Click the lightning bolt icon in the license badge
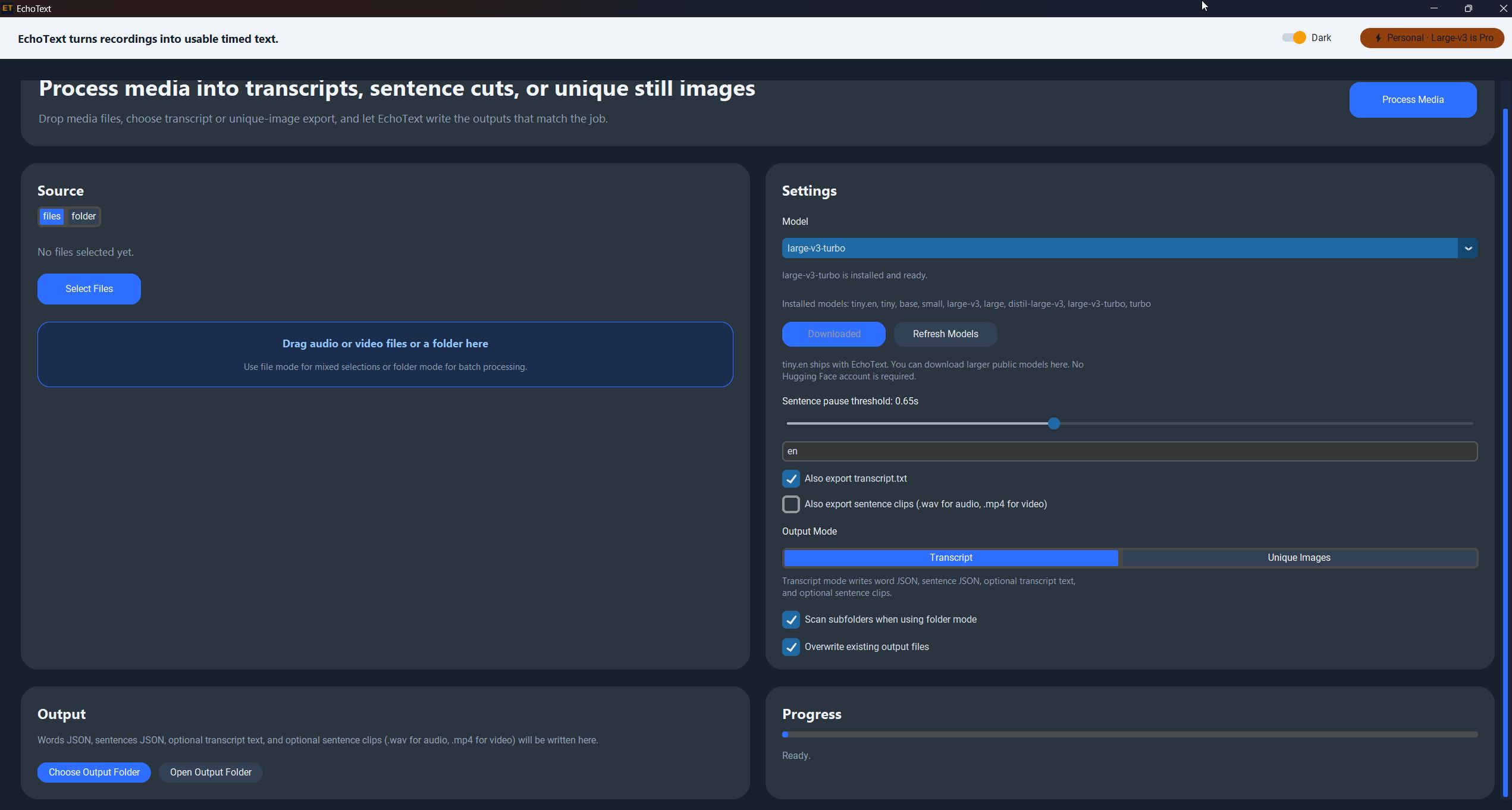The height and width of the screenshot is (810, 1512). 1378,38
